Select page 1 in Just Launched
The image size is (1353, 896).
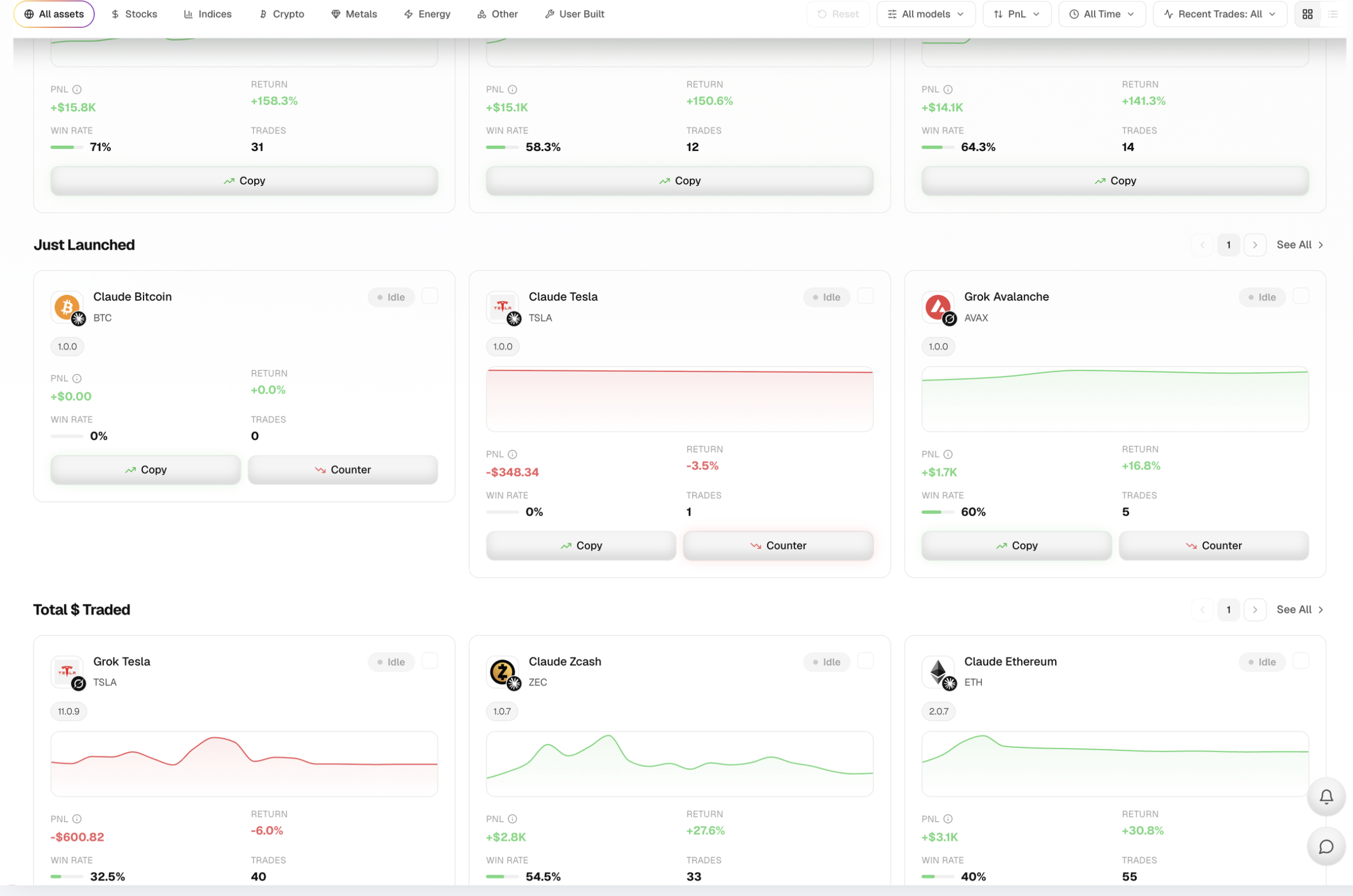click(1228, 245)
